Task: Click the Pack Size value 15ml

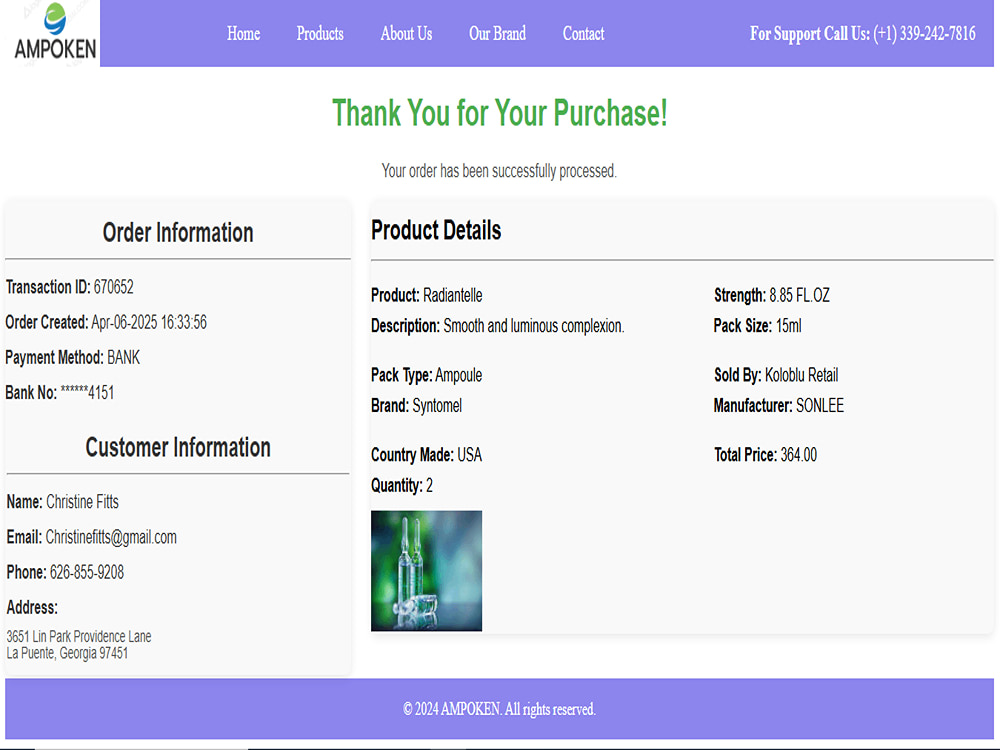Action: tap(789, 326)
